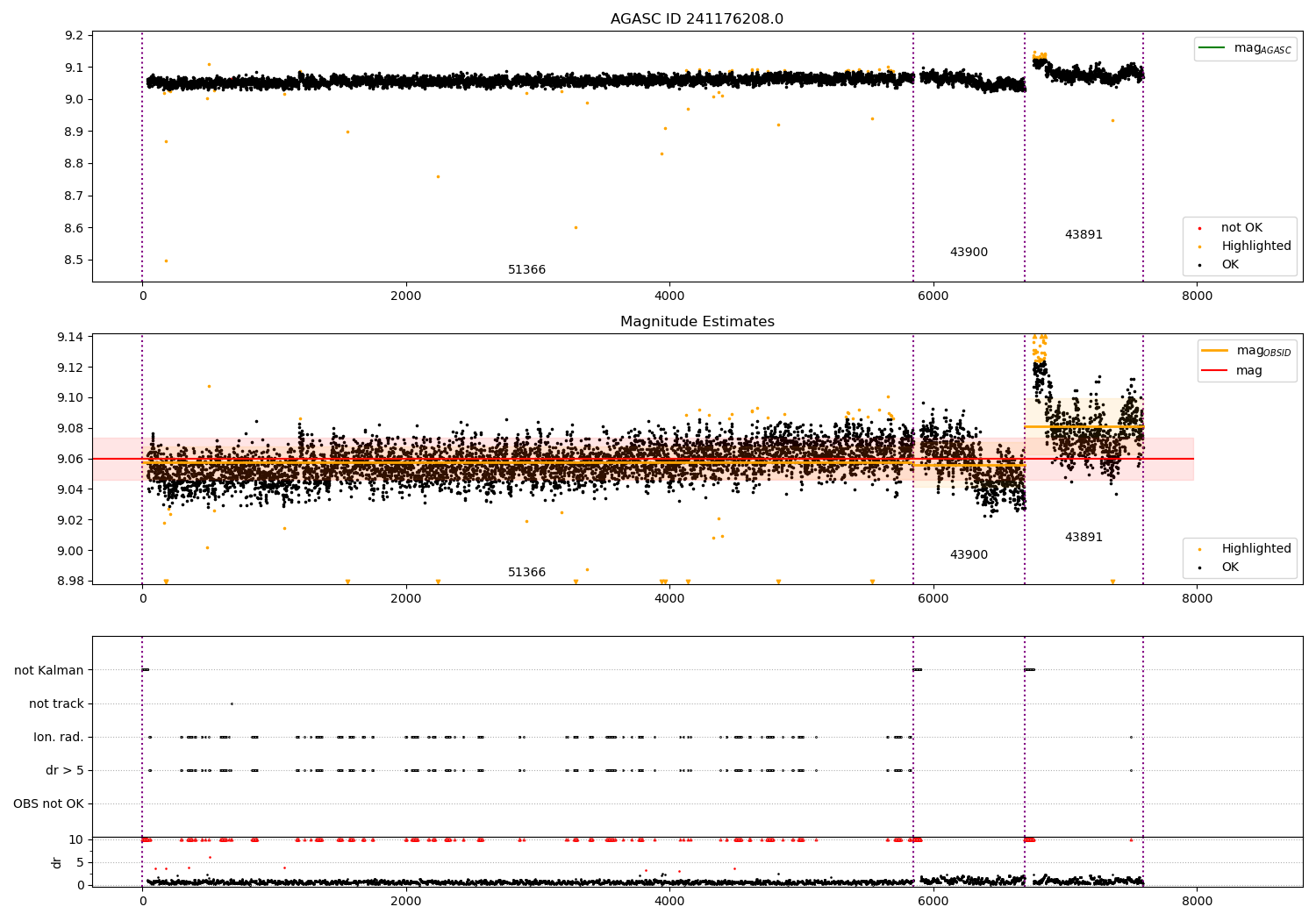The image size is (1316, 921).
Task: Click the orange line sample beside 'mag OBSID'
Action: pyautogui.click(x=1214, y=351)
